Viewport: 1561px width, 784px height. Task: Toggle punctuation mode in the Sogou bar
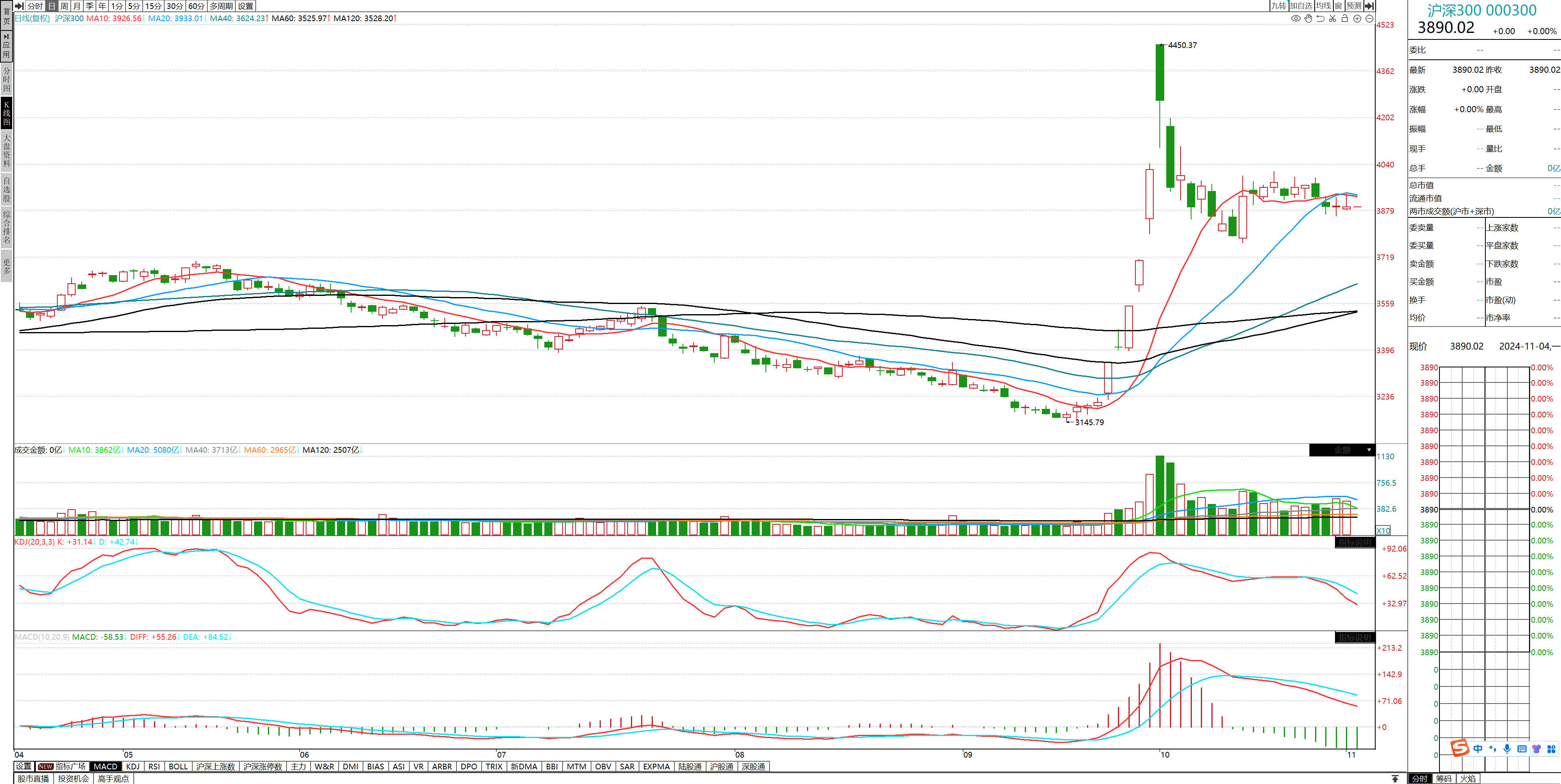[1493, 749]
